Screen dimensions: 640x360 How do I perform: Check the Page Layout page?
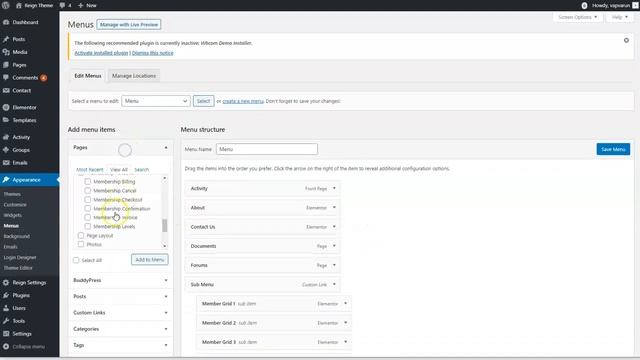[81, 235]
